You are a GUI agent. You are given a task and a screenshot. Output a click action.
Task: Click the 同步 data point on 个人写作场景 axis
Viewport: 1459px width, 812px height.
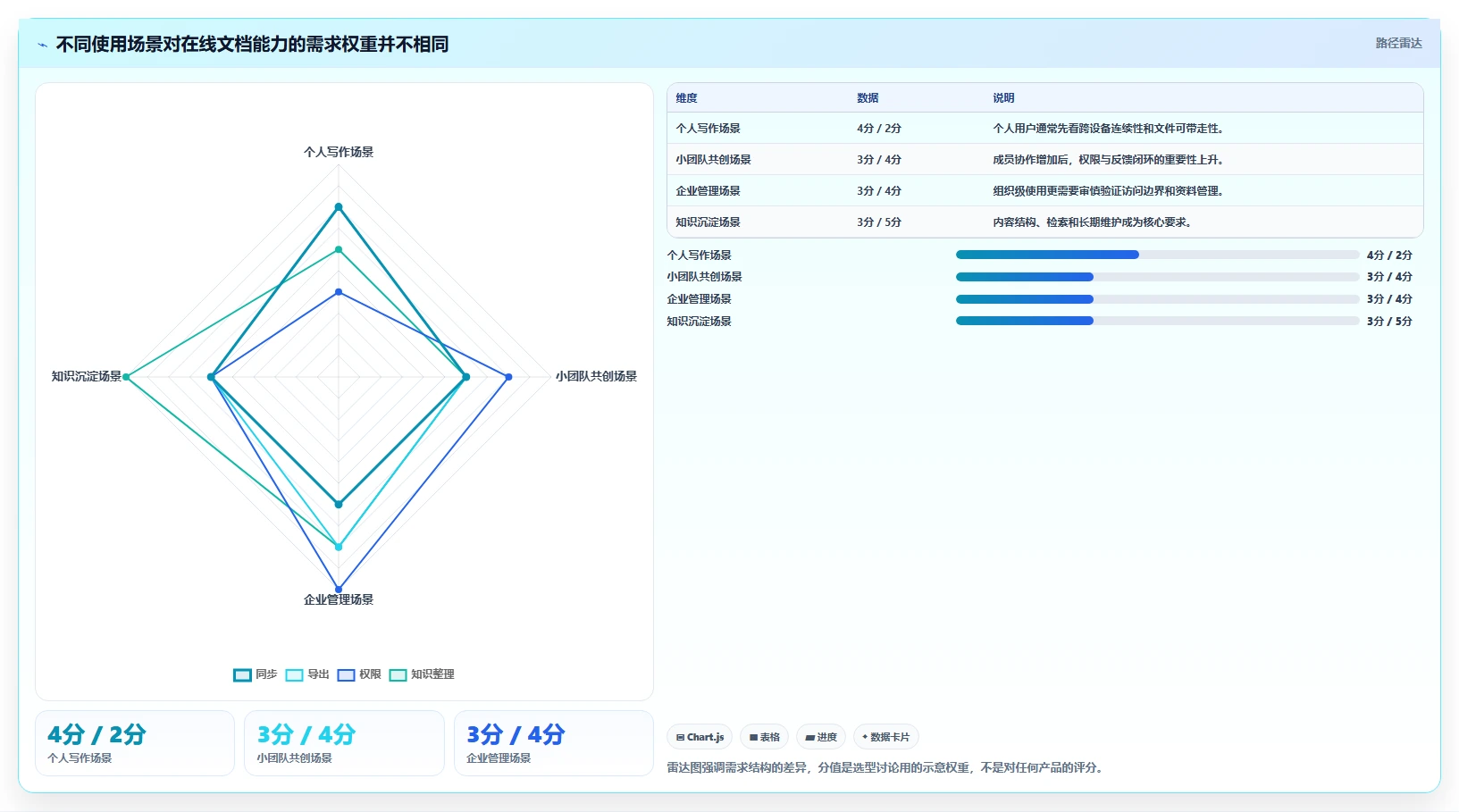tap(339, 207)
